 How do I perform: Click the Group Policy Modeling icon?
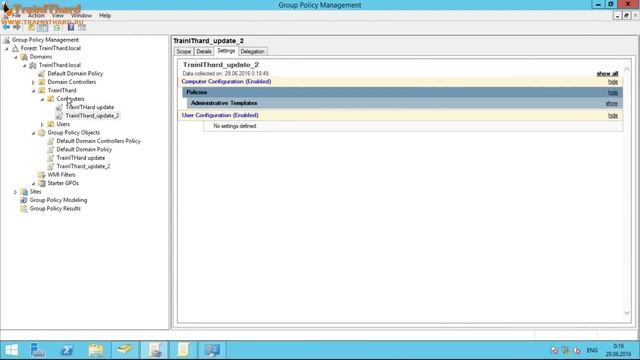24,200
